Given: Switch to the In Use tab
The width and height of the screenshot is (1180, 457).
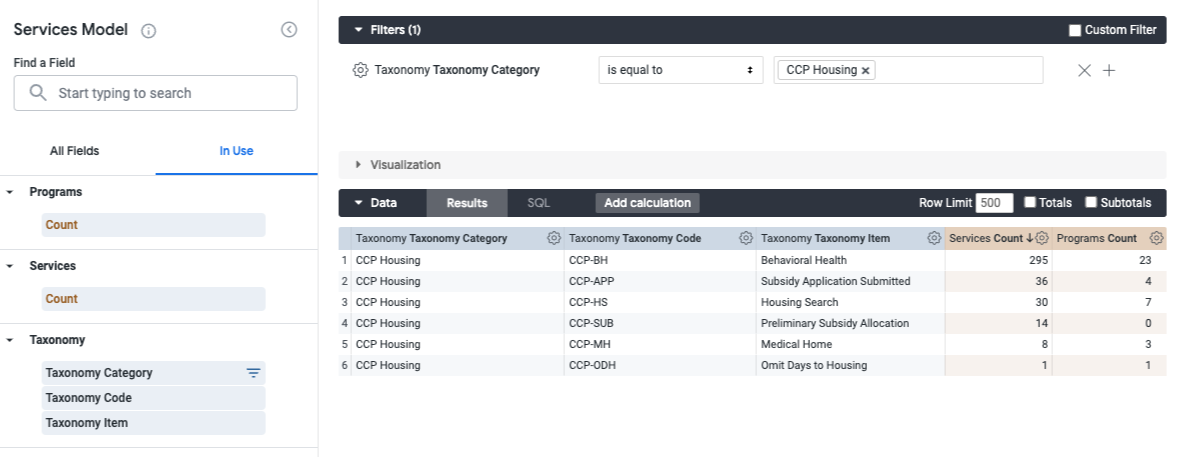Looking at the screenshot, I should pos(236,151).
